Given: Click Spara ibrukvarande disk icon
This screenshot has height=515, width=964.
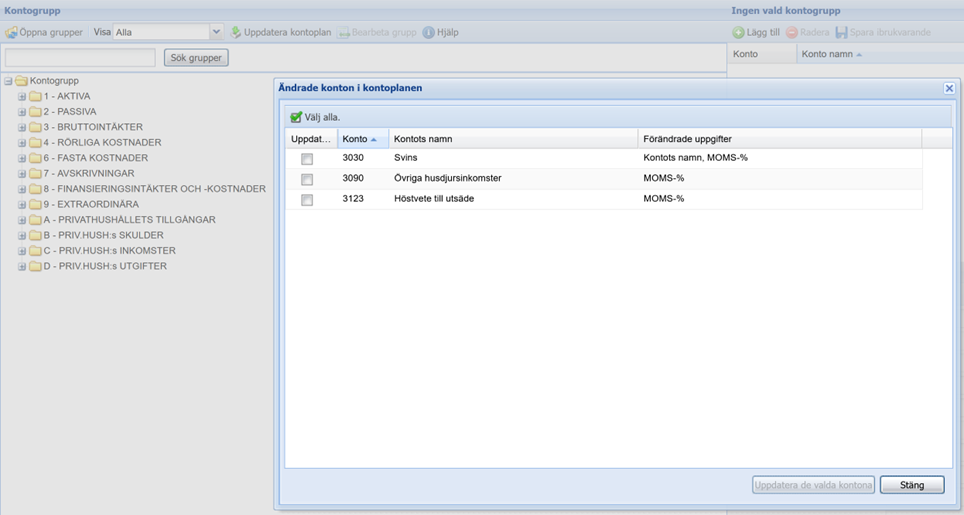Looking at the screenshot, I should (x=841, y=33).
